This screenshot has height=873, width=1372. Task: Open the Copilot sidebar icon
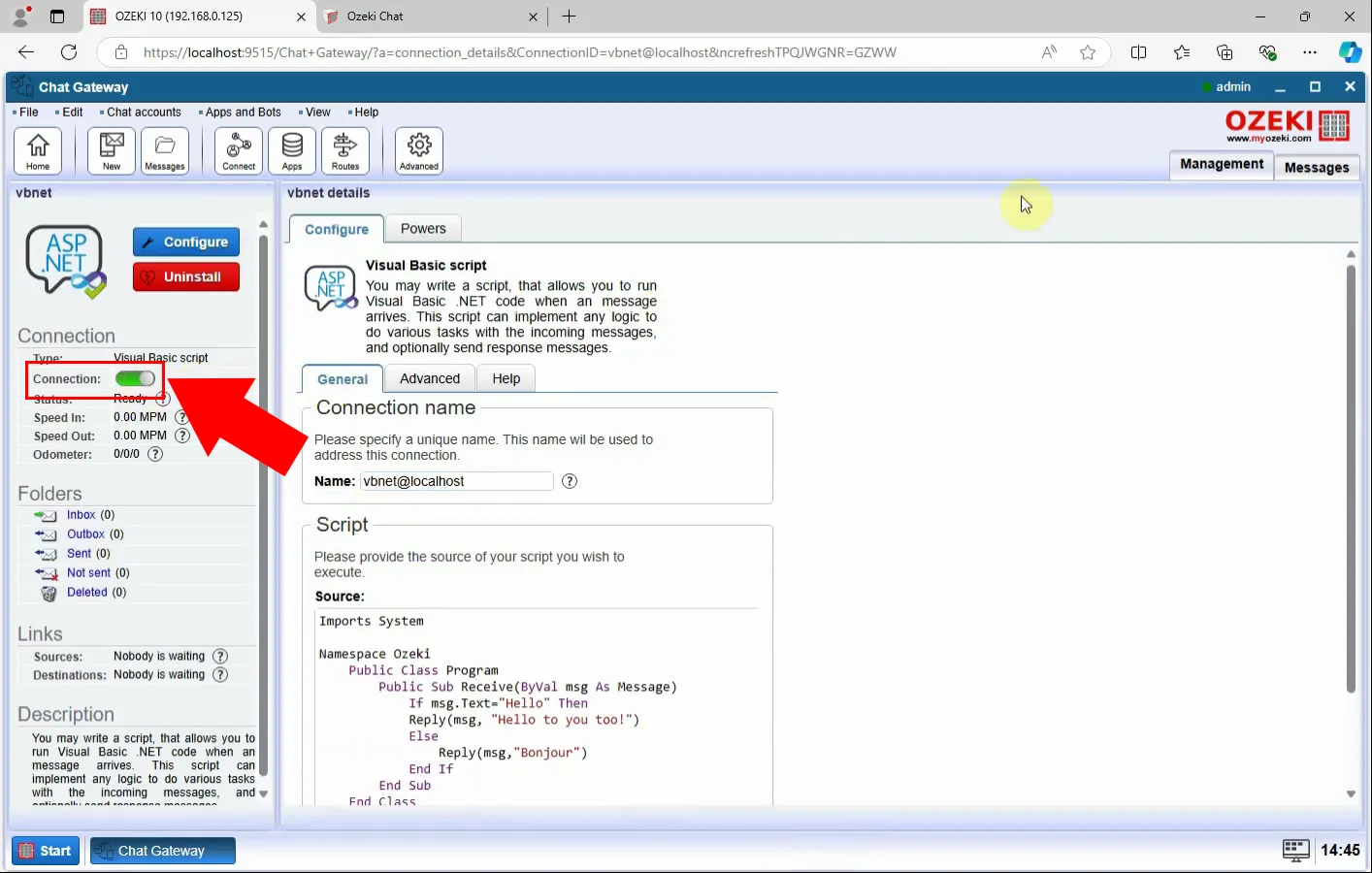[1350, 52]
